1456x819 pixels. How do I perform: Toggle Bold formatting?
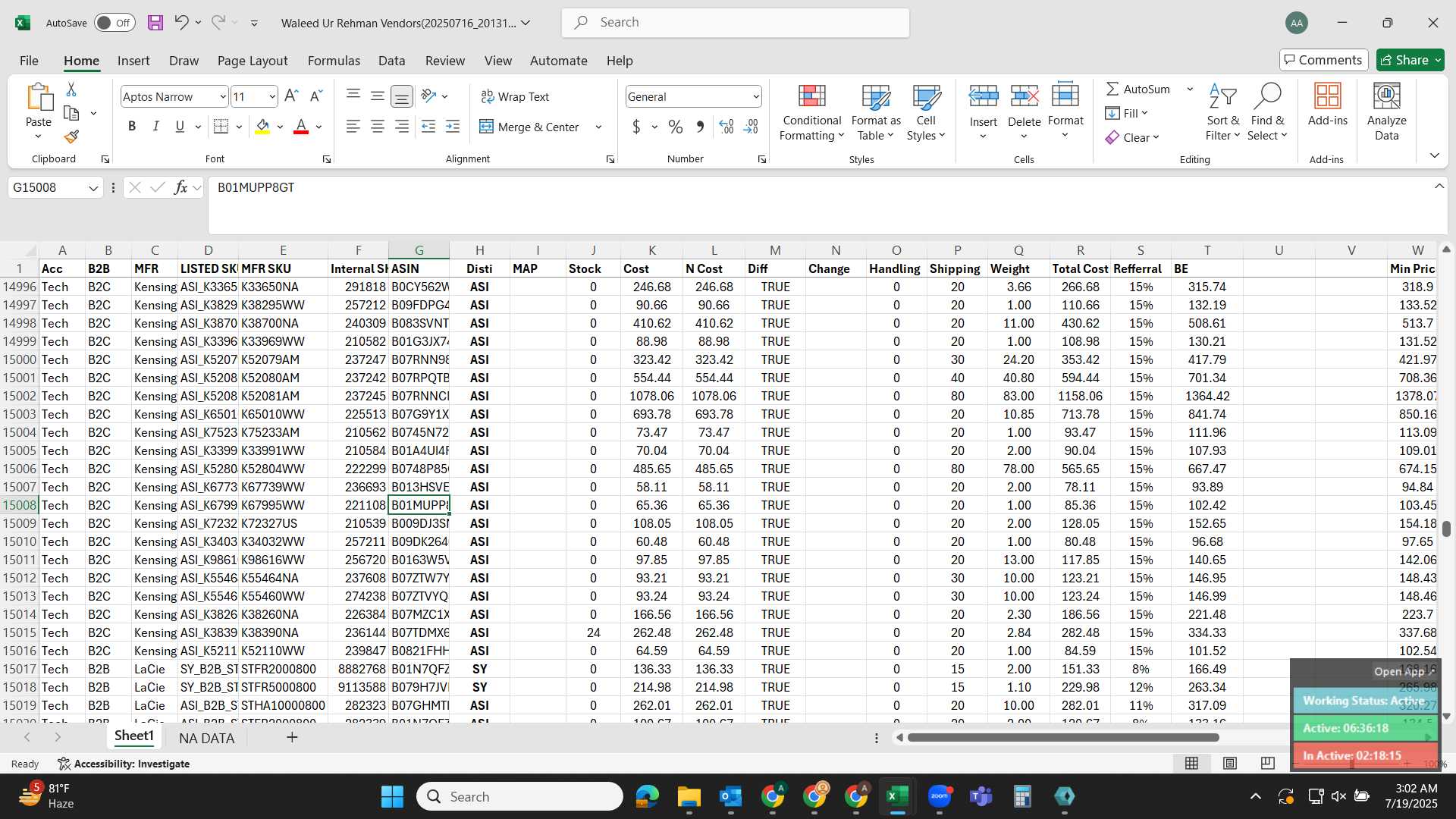(x=132, y=127)
